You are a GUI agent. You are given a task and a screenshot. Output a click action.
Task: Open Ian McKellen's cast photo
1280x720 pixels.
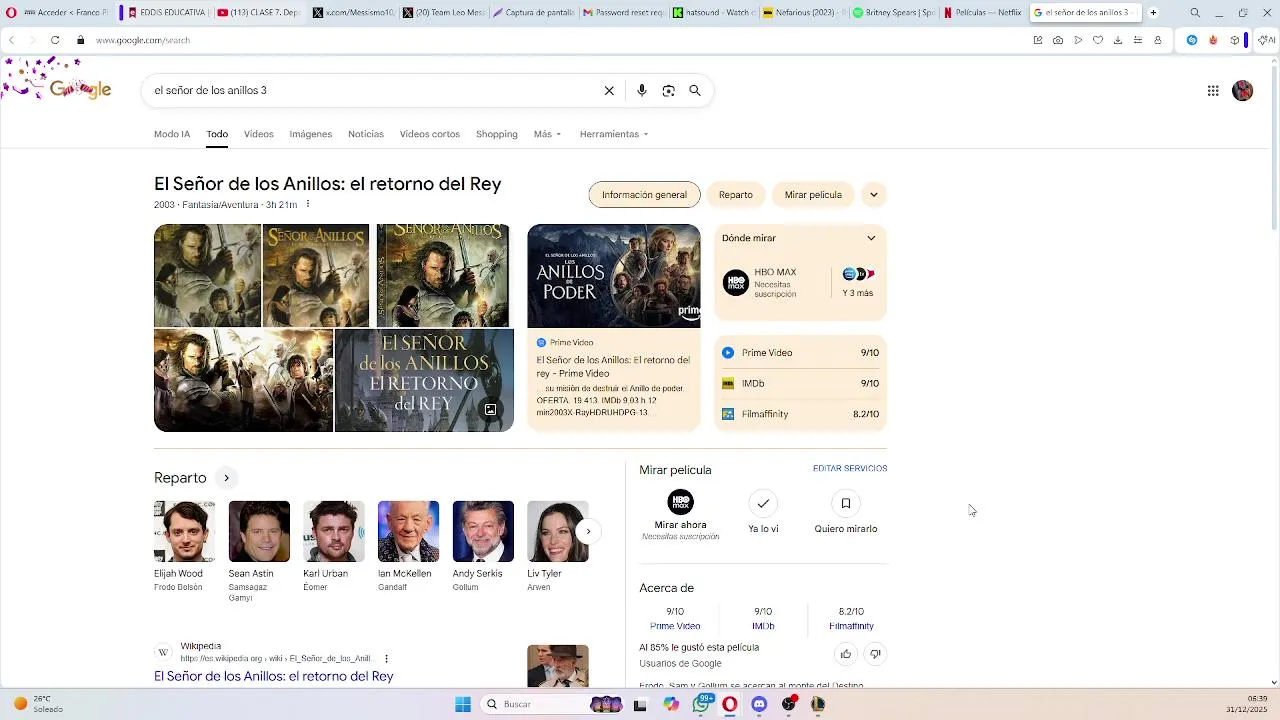pos(408,532)
